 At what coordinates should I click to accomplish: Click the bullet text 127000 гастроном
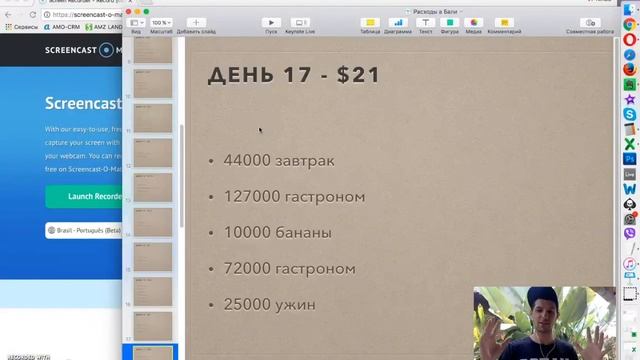[x=294, y=197]
